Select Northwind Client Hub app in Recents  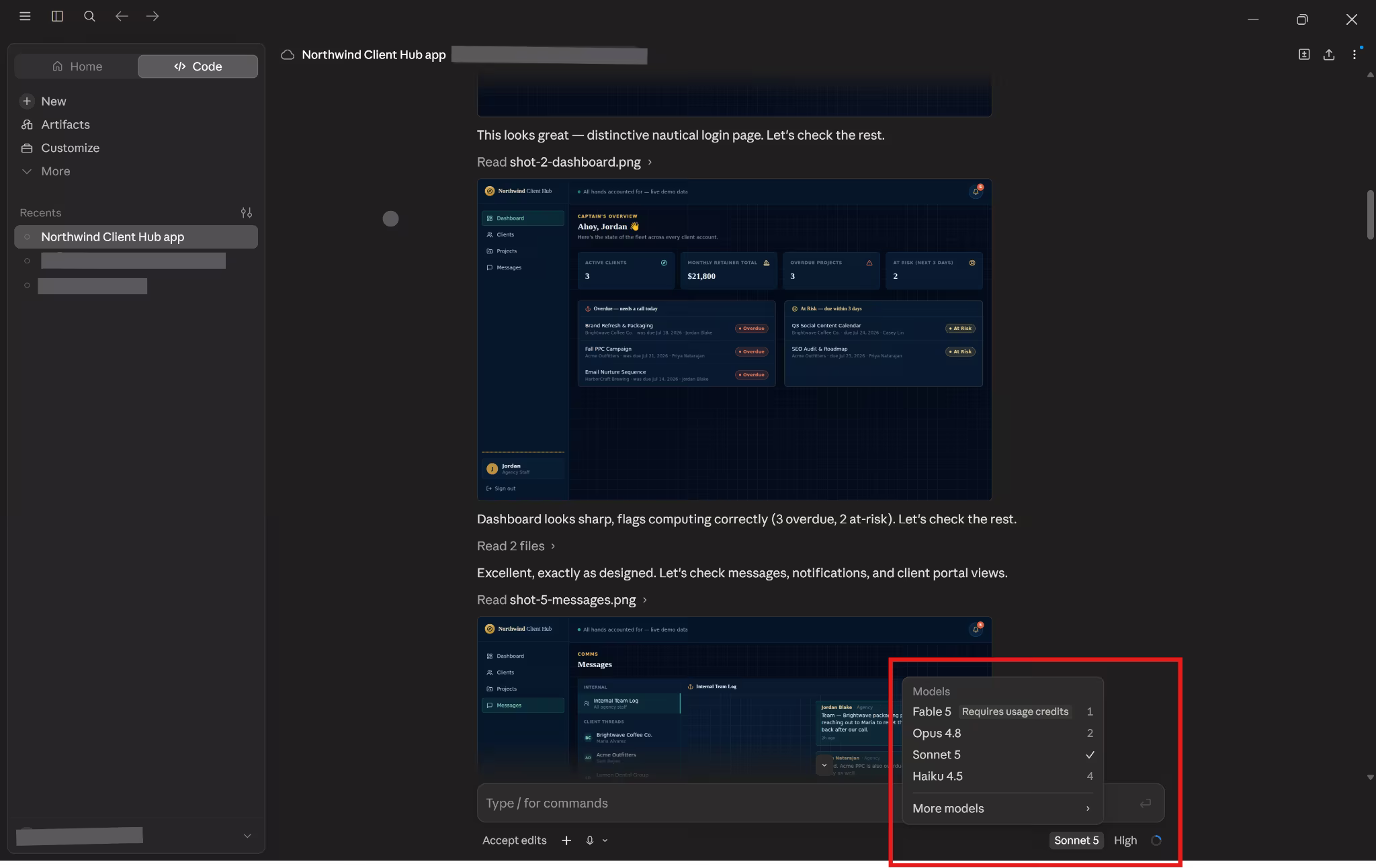pos(136,237)
